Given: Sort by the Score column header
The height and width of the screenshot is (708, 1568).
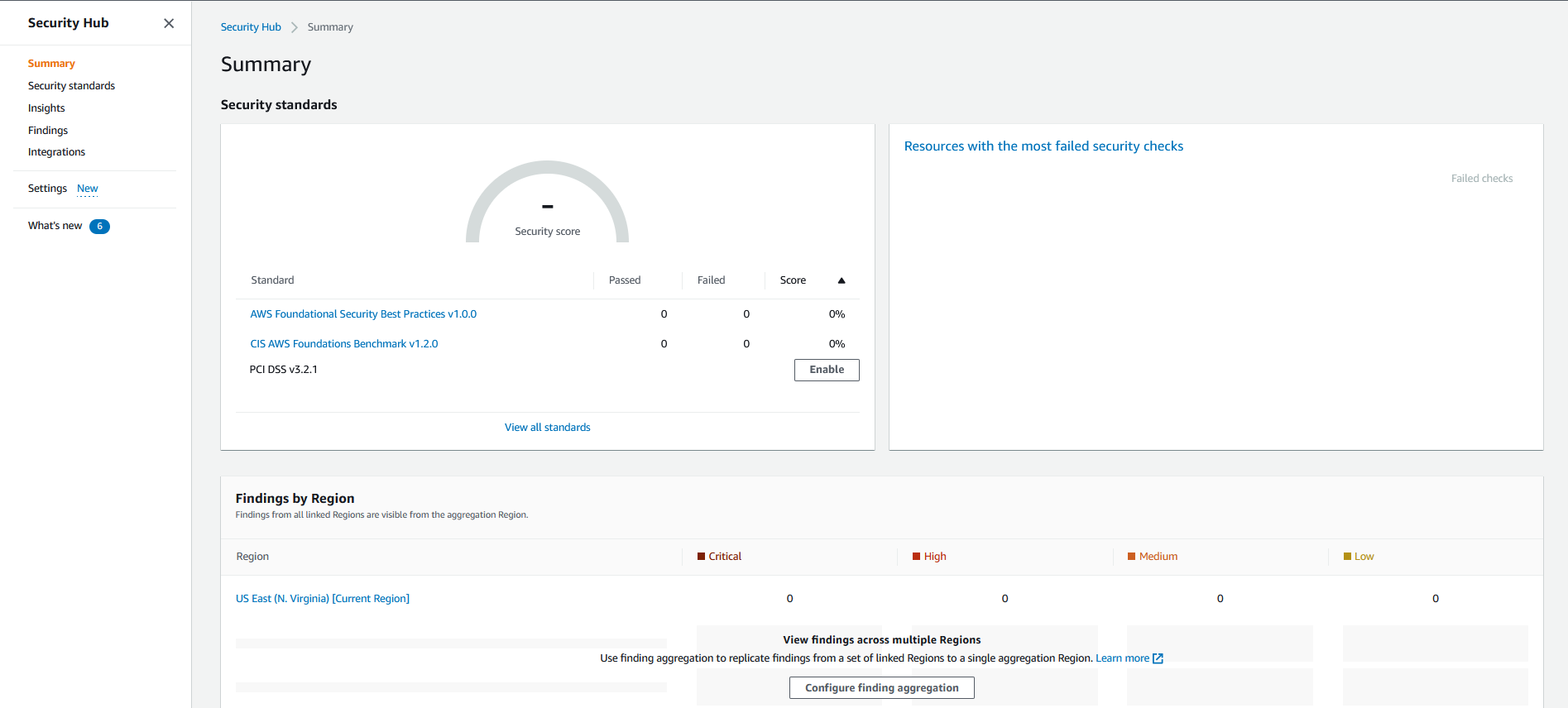Looking at the screenshot, I should (793, 280).
